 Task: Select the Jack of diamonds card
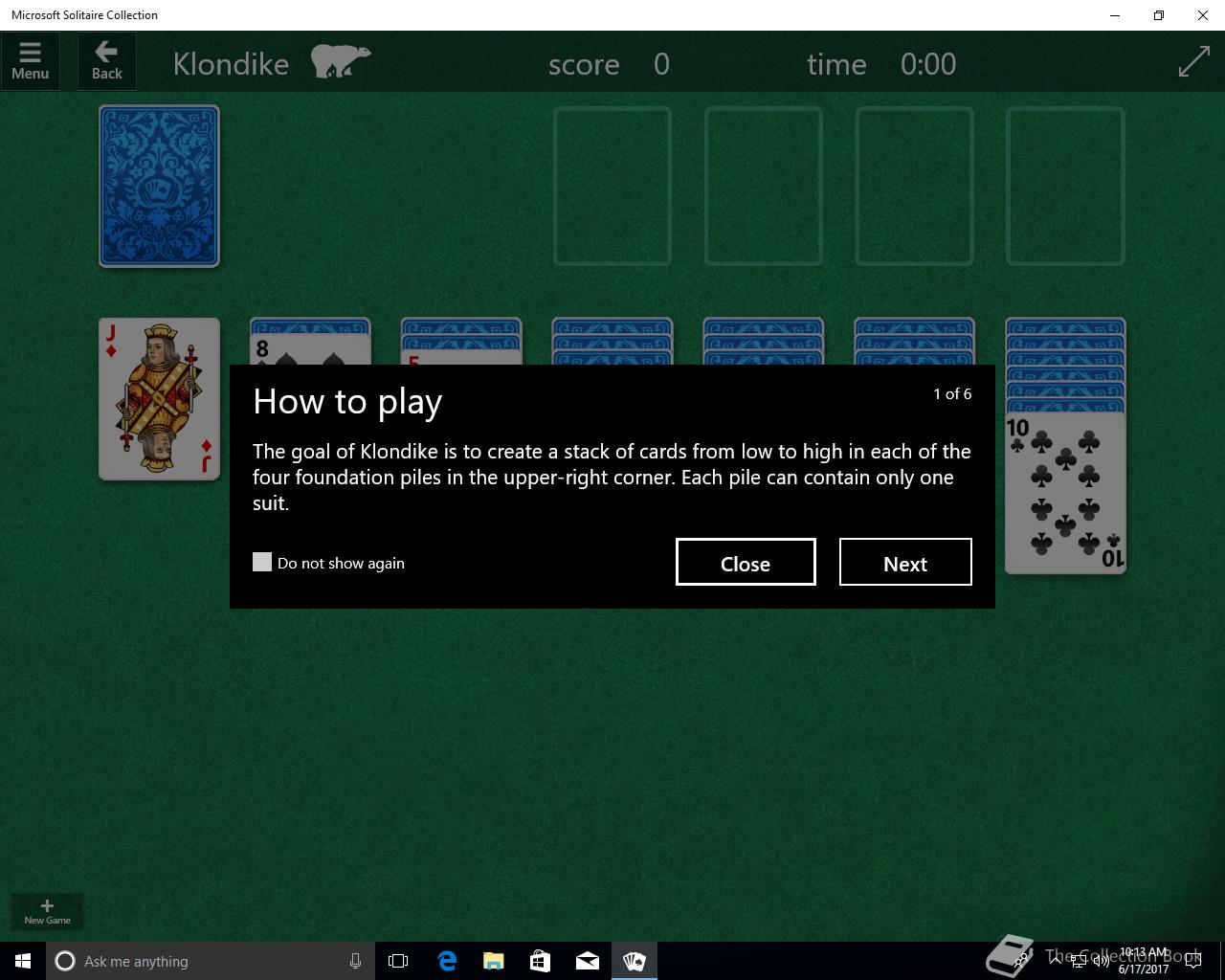point(159,399)
